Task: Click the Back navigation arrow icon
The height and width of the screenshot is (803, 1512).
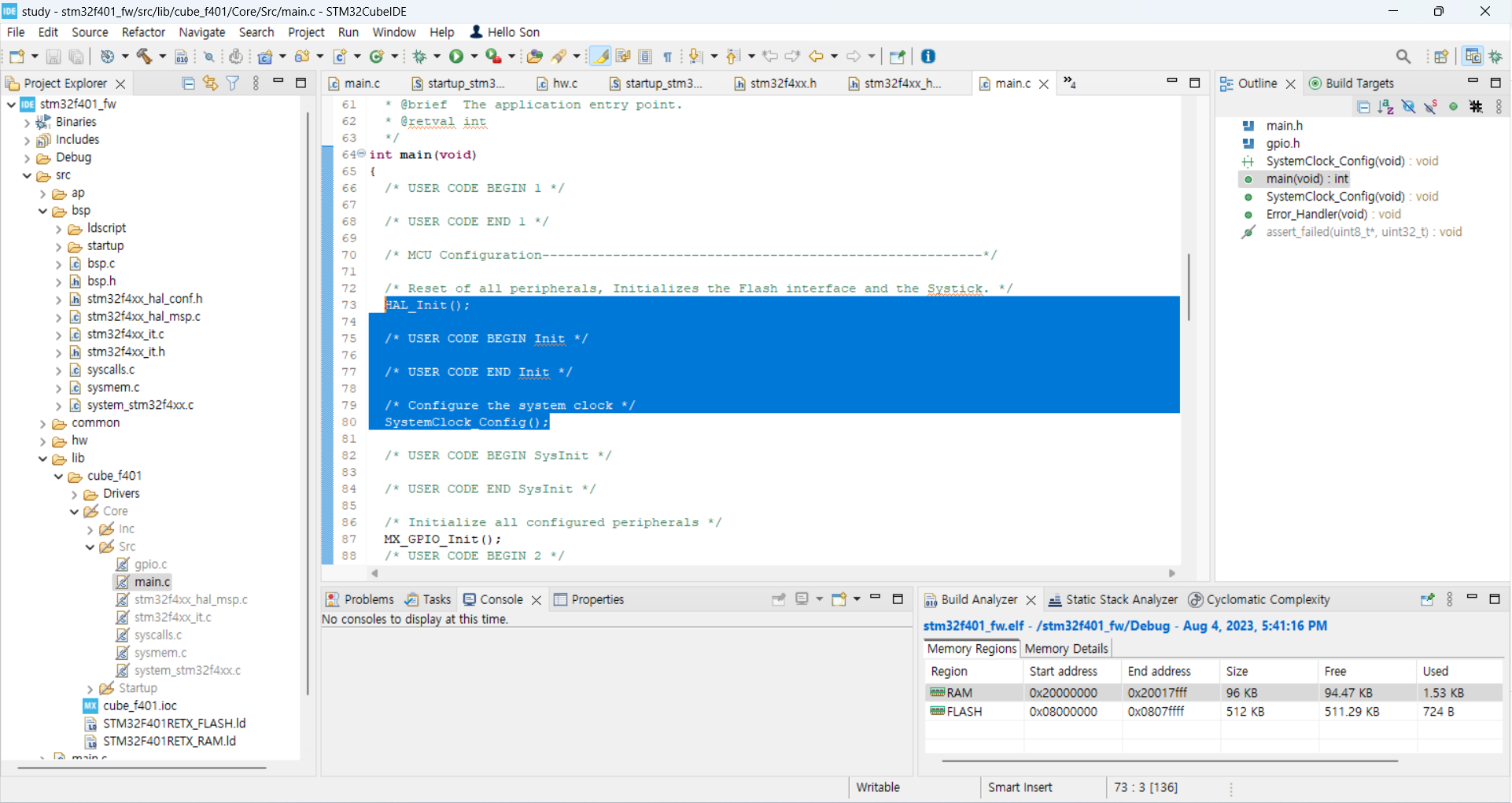Action: click(x=817, y=57)
